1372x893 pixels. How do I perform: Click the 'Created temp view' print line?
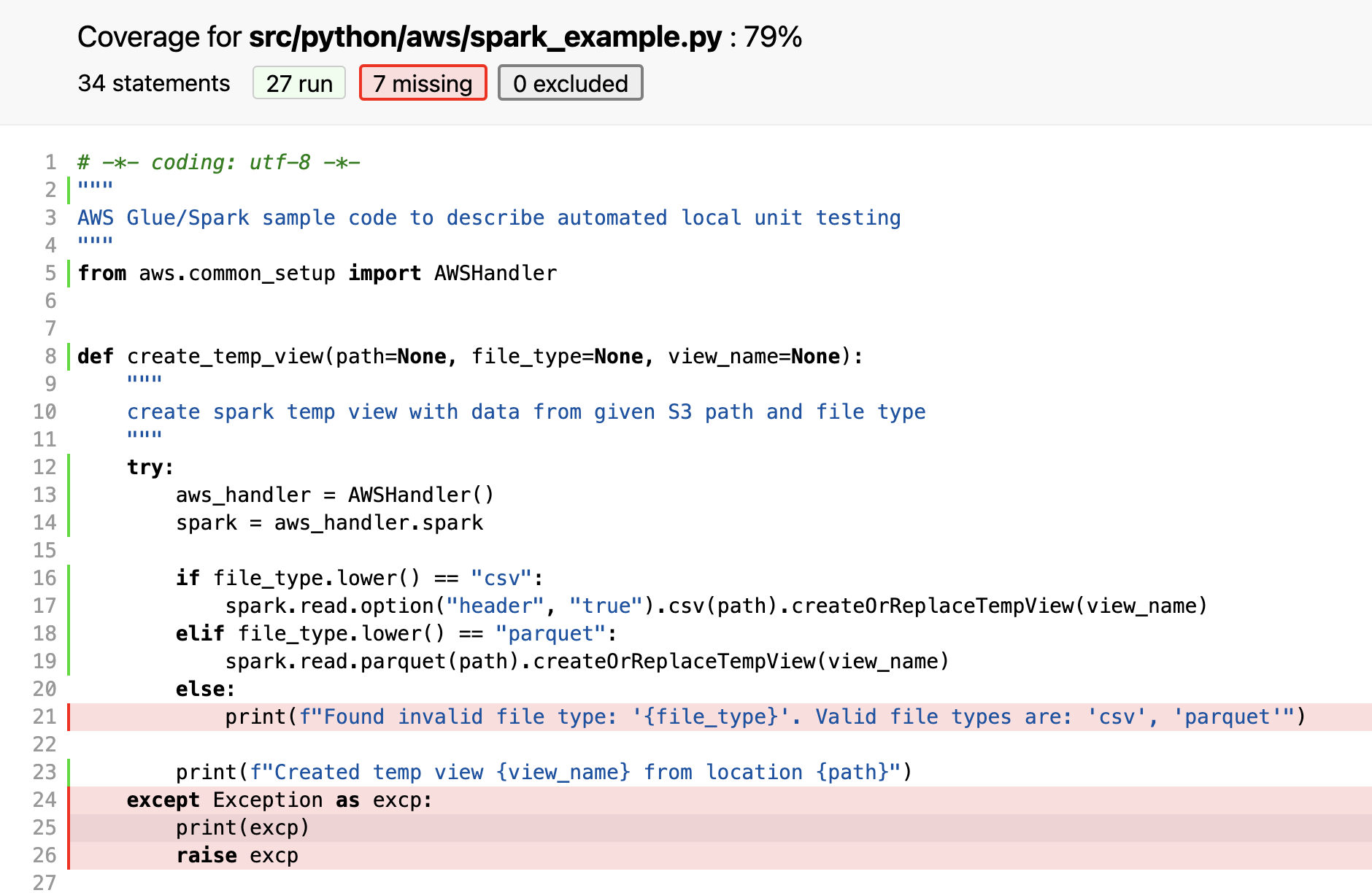(544, 772)
